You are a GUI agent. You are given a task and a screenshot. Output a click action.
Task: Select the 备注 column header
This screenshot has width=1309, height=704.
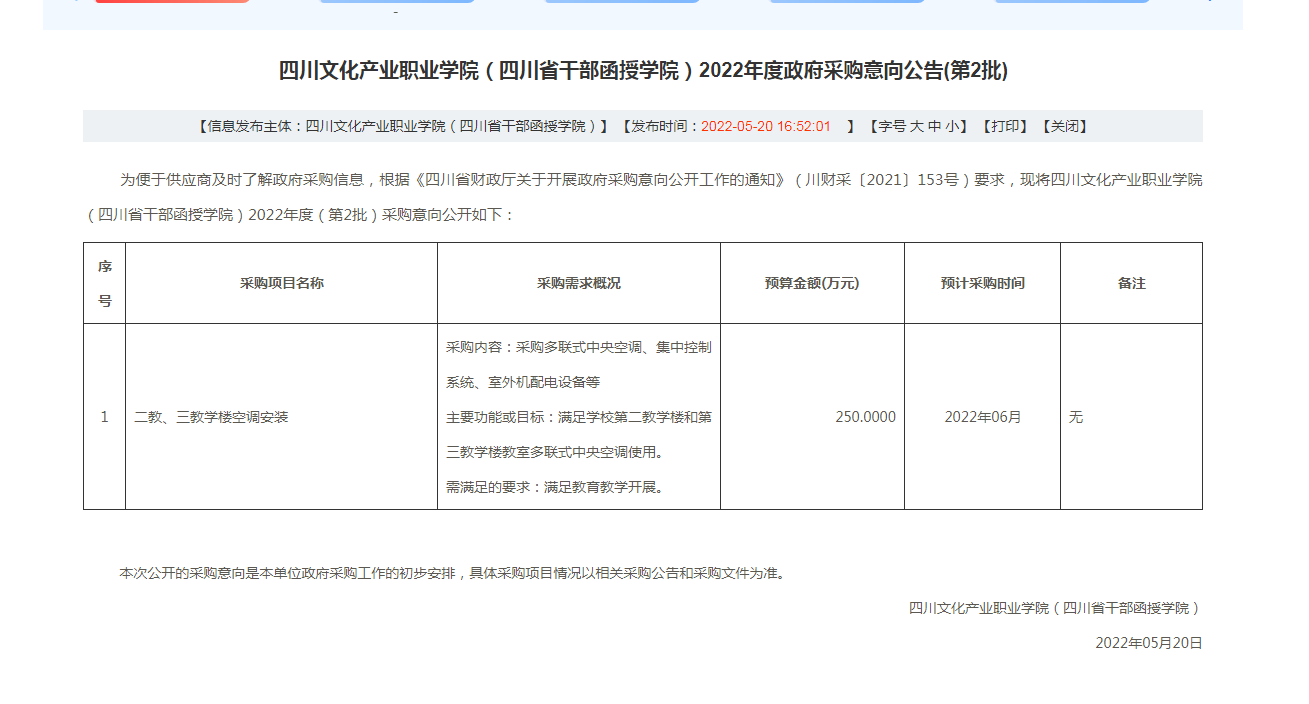tap(1131, 283)
